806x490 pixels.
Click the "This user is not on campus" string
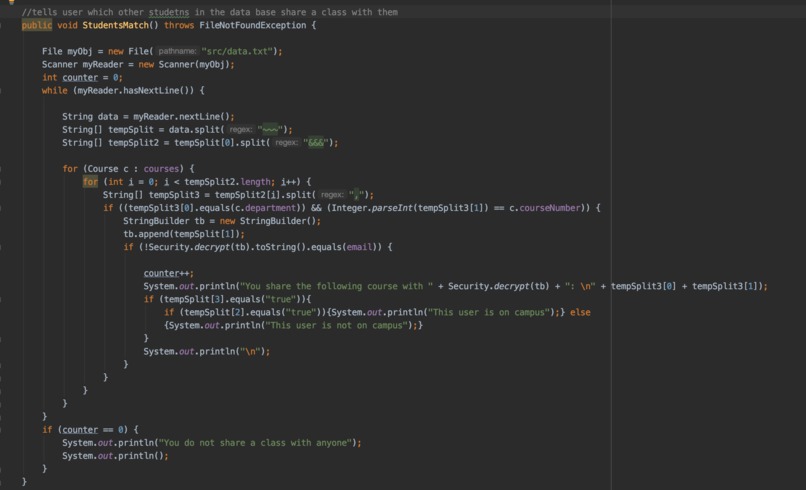pos(337,325)
